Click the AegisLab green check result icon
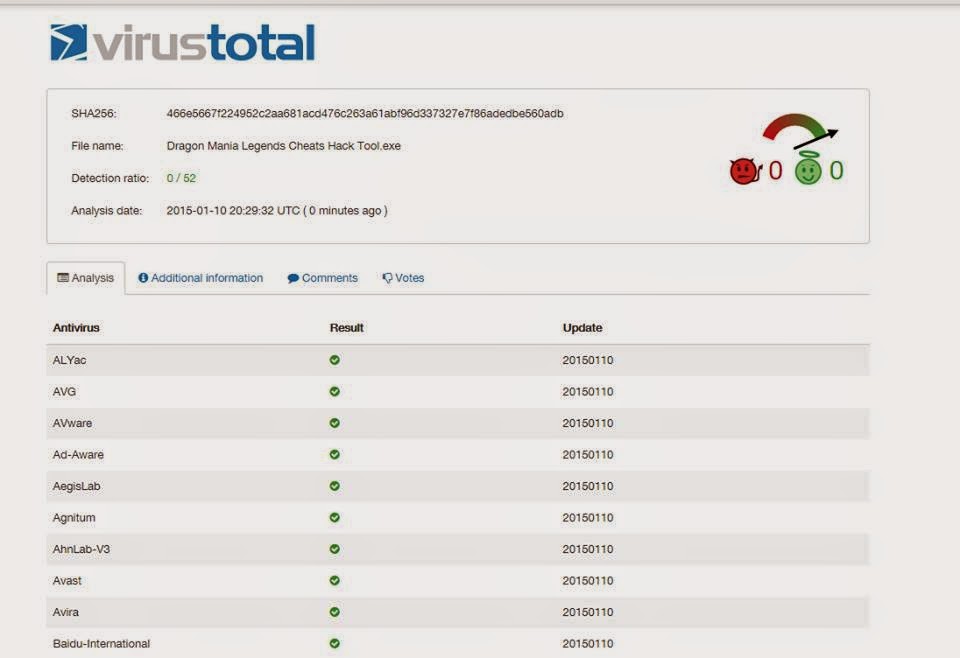Viewport: 960px width, 658px height. click(x=334, y=486)
